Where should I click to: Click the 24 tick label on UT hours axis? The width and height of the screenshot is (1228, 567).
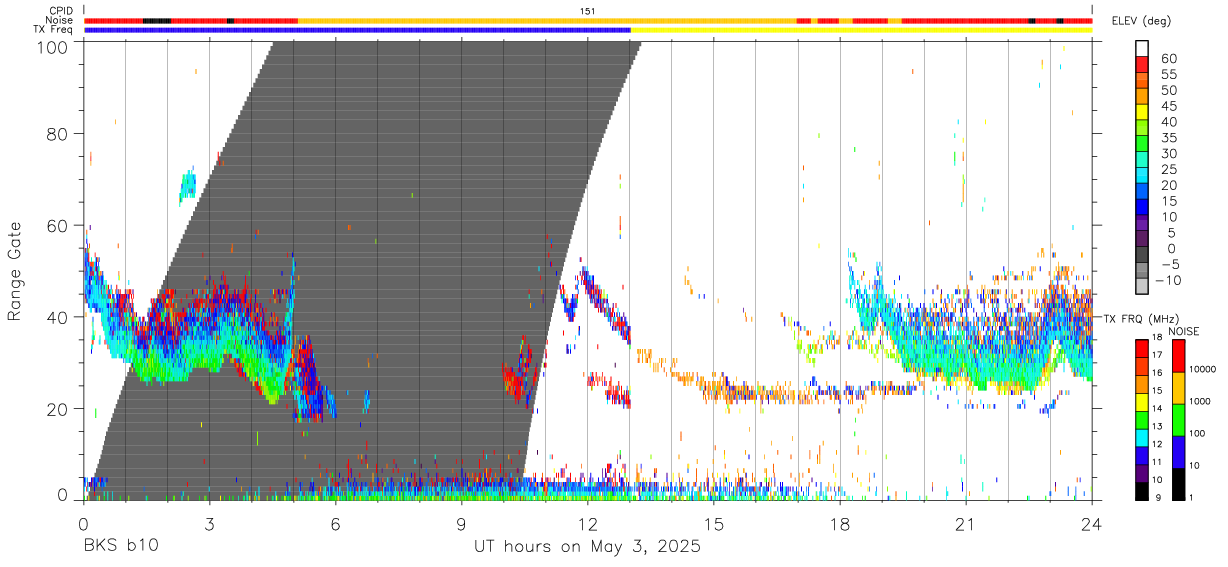1092,524
